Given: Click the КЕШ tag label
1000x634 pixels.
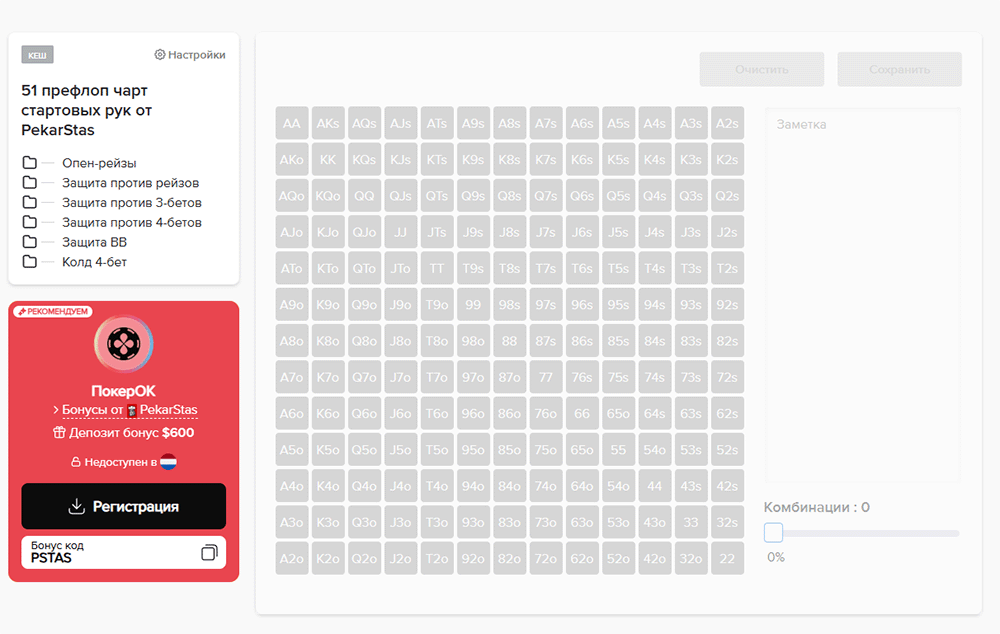Looking at the screenshot, I should 37,55.
